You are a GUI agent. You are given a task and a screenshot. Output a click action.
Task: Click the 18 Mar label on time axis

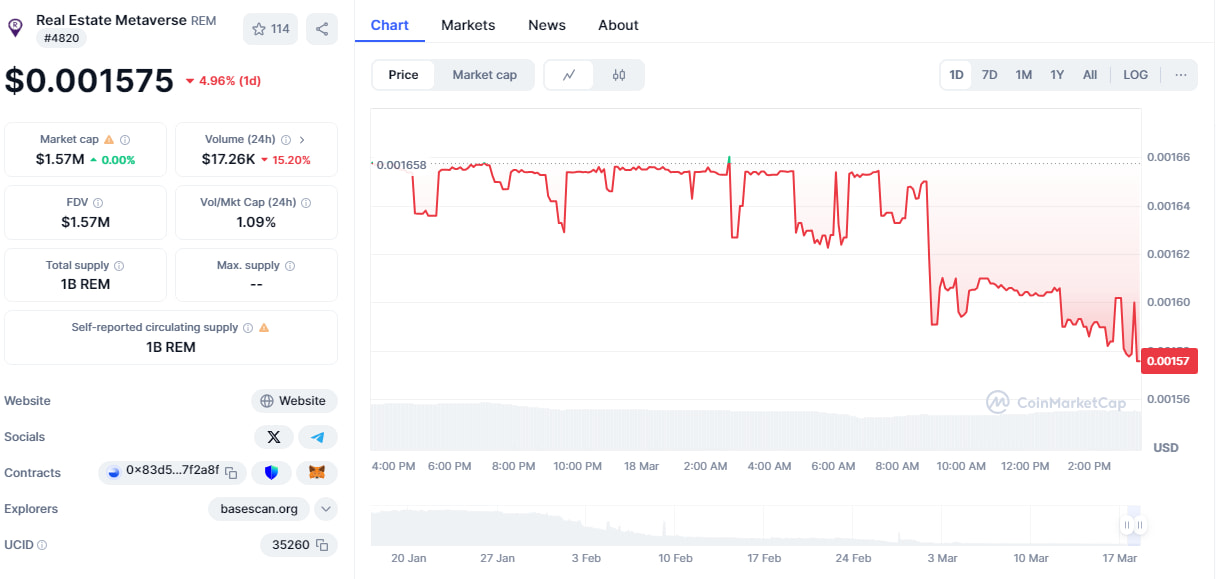coord(641,466)
